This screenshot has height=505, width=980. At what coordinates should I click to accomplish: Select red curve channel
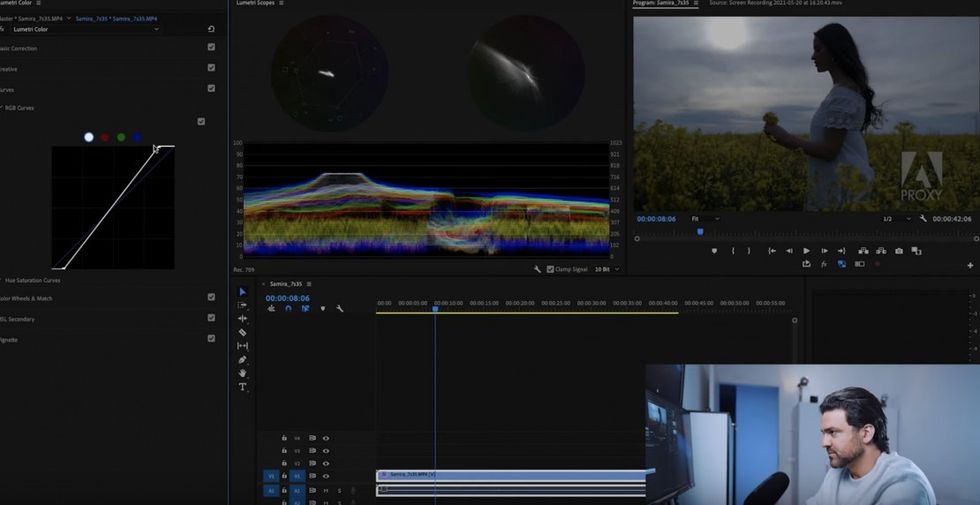click(x=105, y=137)
